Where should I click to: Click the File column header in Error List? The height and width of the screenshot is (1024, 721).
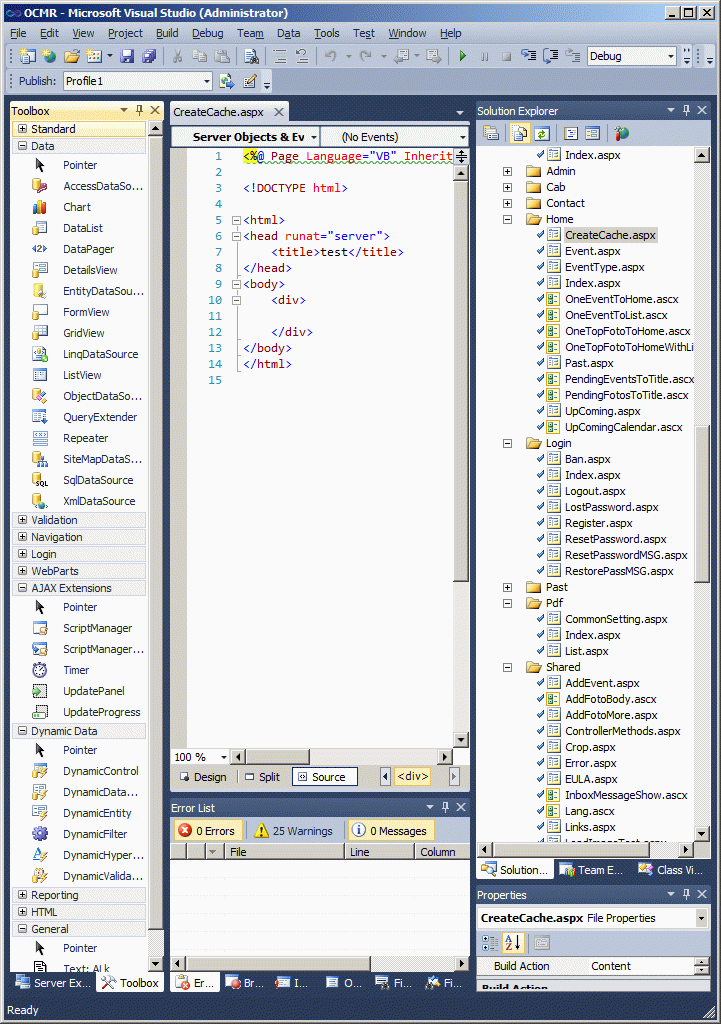click(x=284, y=852)
